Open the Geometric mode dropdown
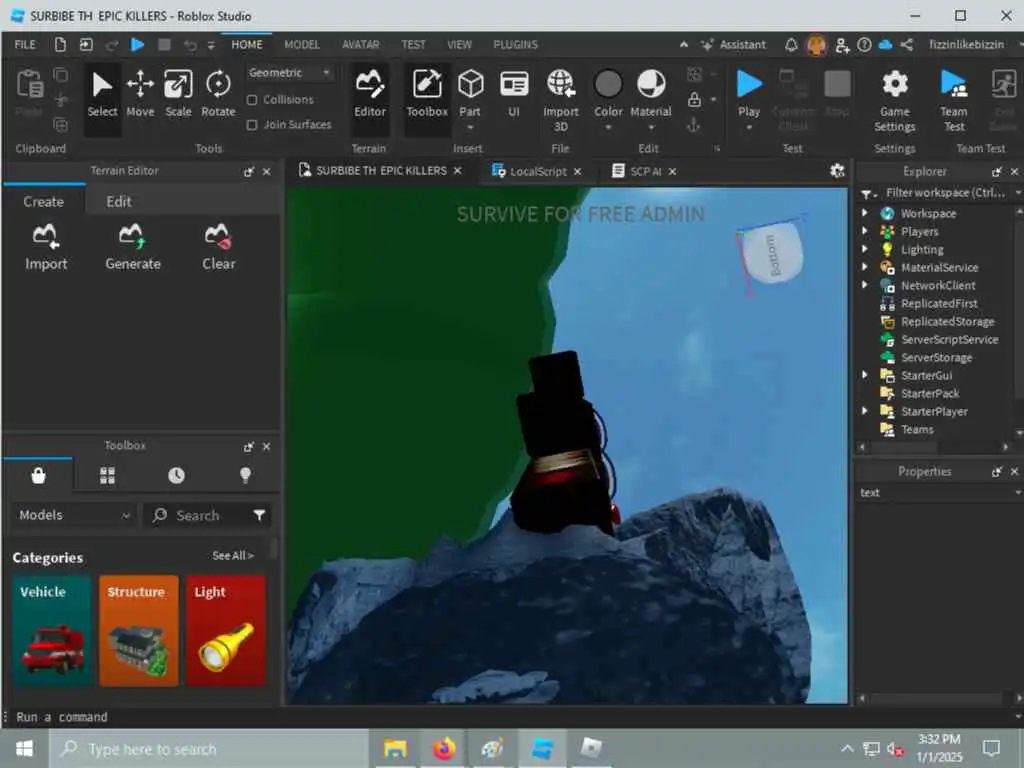Screen dimensions: 1024x768 pos(289,72)
